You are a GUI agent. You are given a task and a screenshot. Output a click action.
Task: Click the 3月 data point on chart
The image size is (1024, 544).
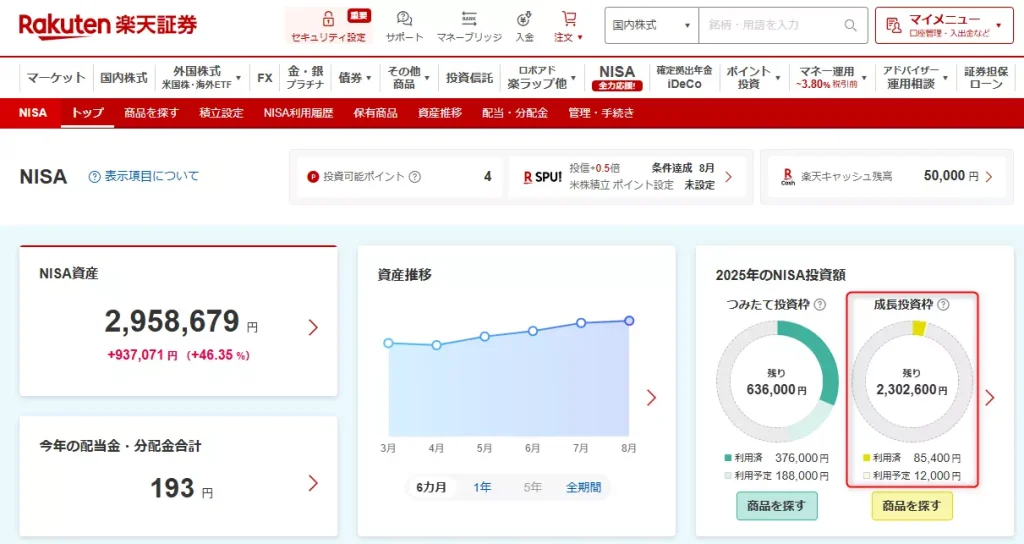click(389, 343)
